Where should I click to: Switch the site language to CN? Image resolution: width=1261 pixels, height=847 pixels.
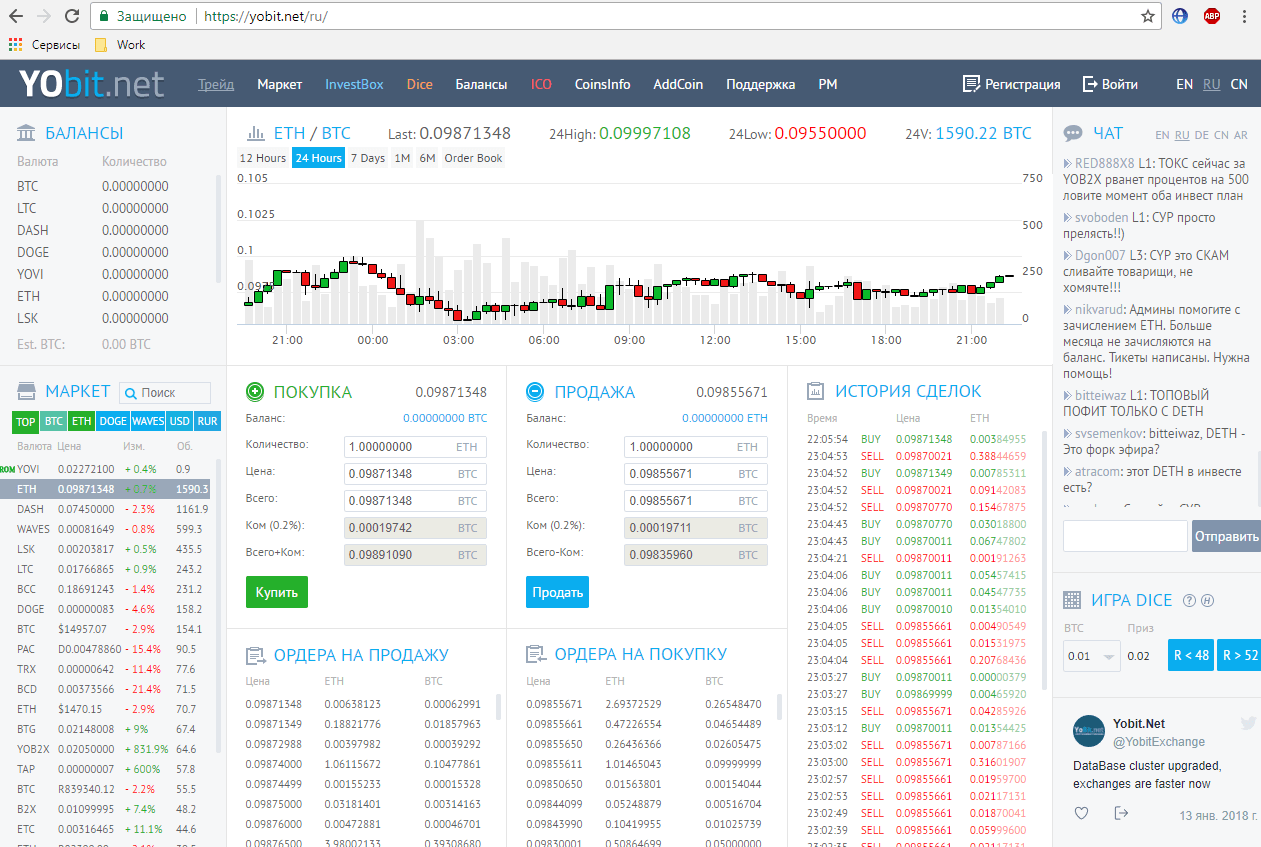[1239, 85]
